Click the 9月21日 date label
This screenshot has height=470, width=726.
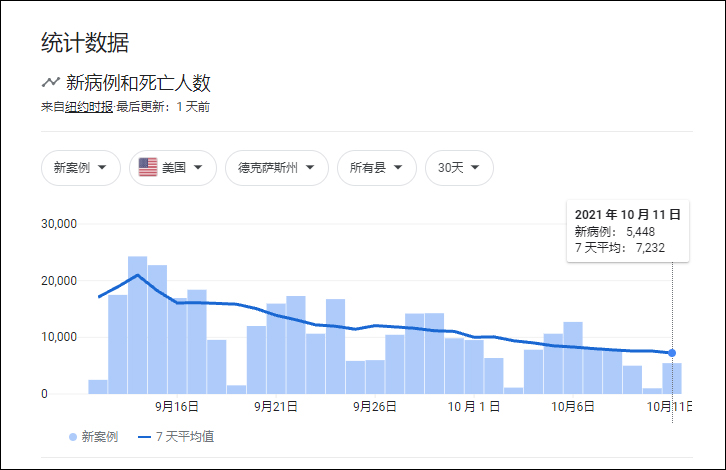click(276, 407)
